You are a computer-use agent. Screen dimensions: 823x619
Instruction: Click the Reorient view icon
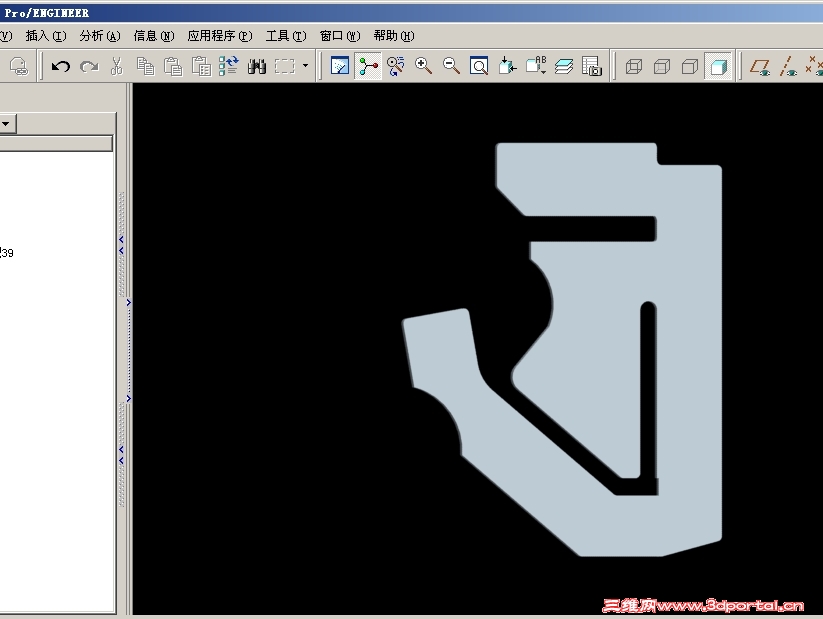[507, 66]
